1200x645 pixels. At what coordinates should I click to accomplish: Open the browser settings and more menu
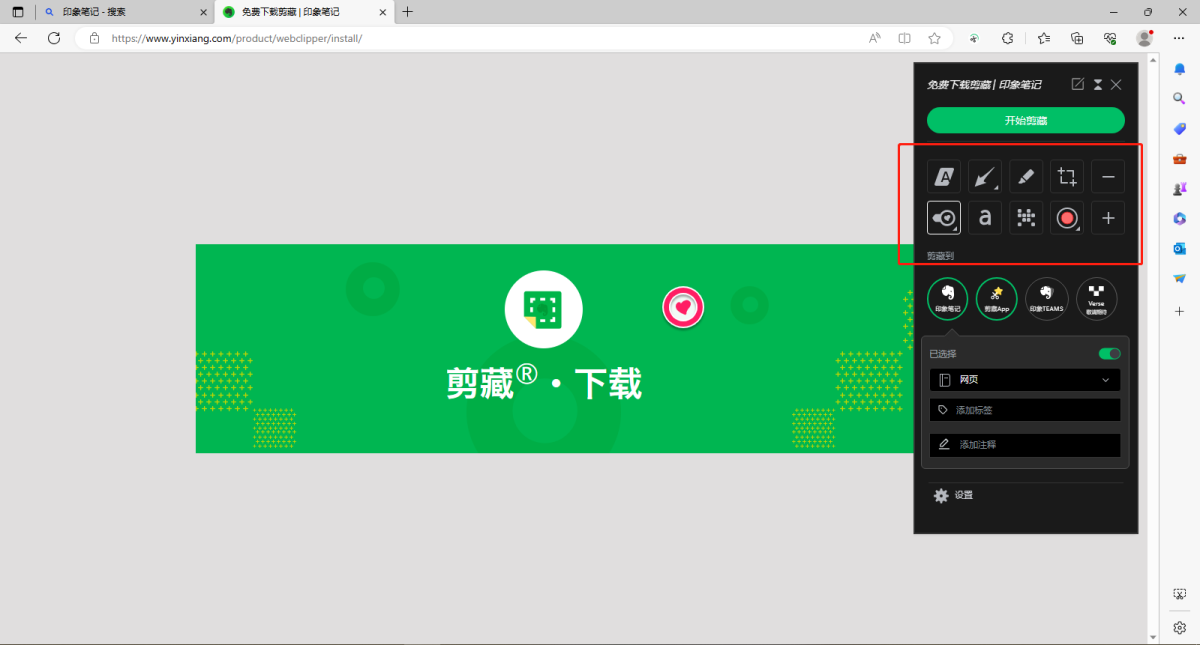(1179, 38)
